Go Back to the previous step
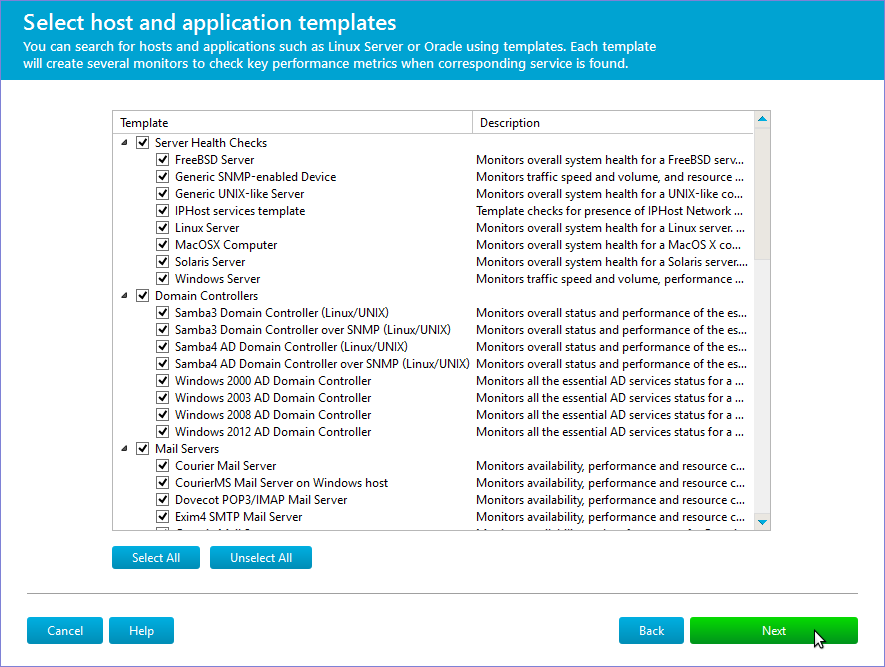Viewport: 885px width, 667px height. click(651, 630)
